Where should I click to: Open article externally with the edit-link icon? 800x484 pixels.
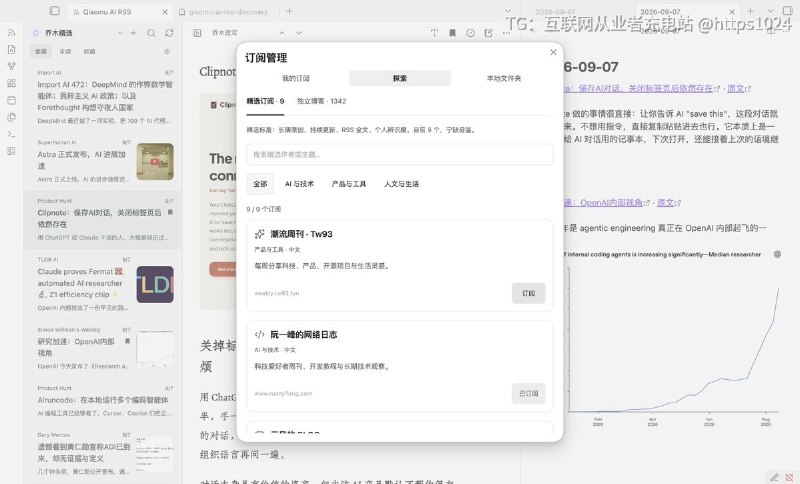(x=488, y=33)
